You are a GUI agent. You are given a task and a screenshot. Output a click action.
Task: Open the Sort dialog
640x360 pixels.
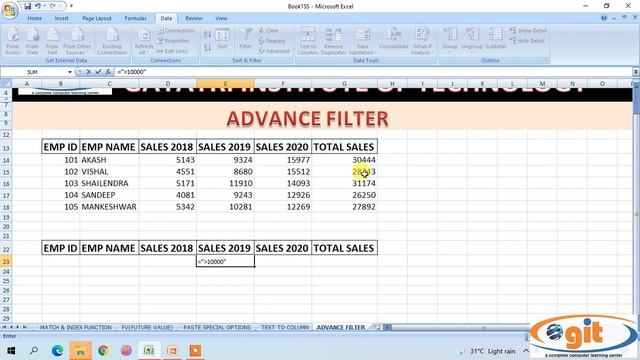222,40
